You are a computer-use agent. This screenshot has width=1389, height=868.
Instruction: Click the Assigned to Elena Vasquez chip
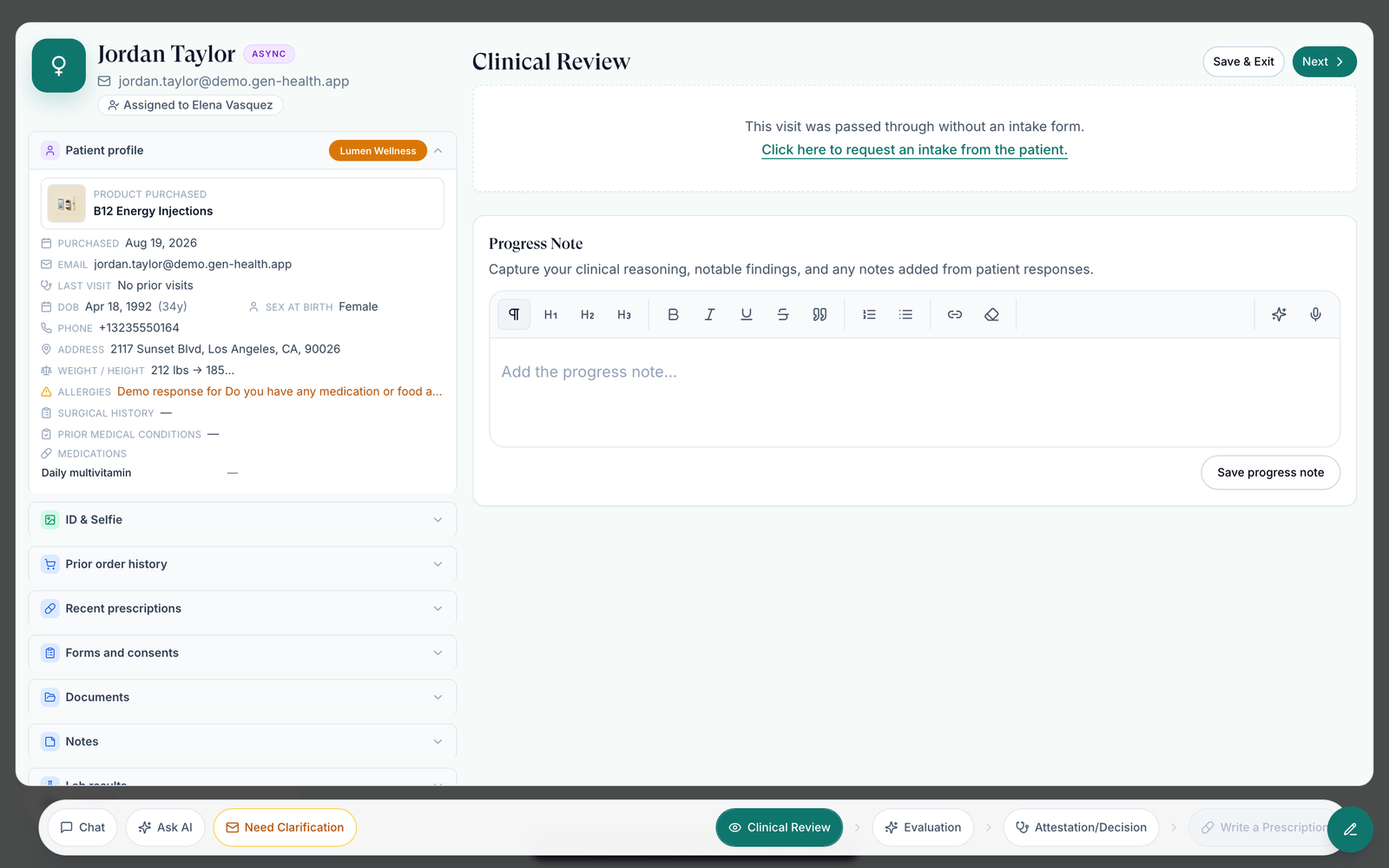pos(190,105)
